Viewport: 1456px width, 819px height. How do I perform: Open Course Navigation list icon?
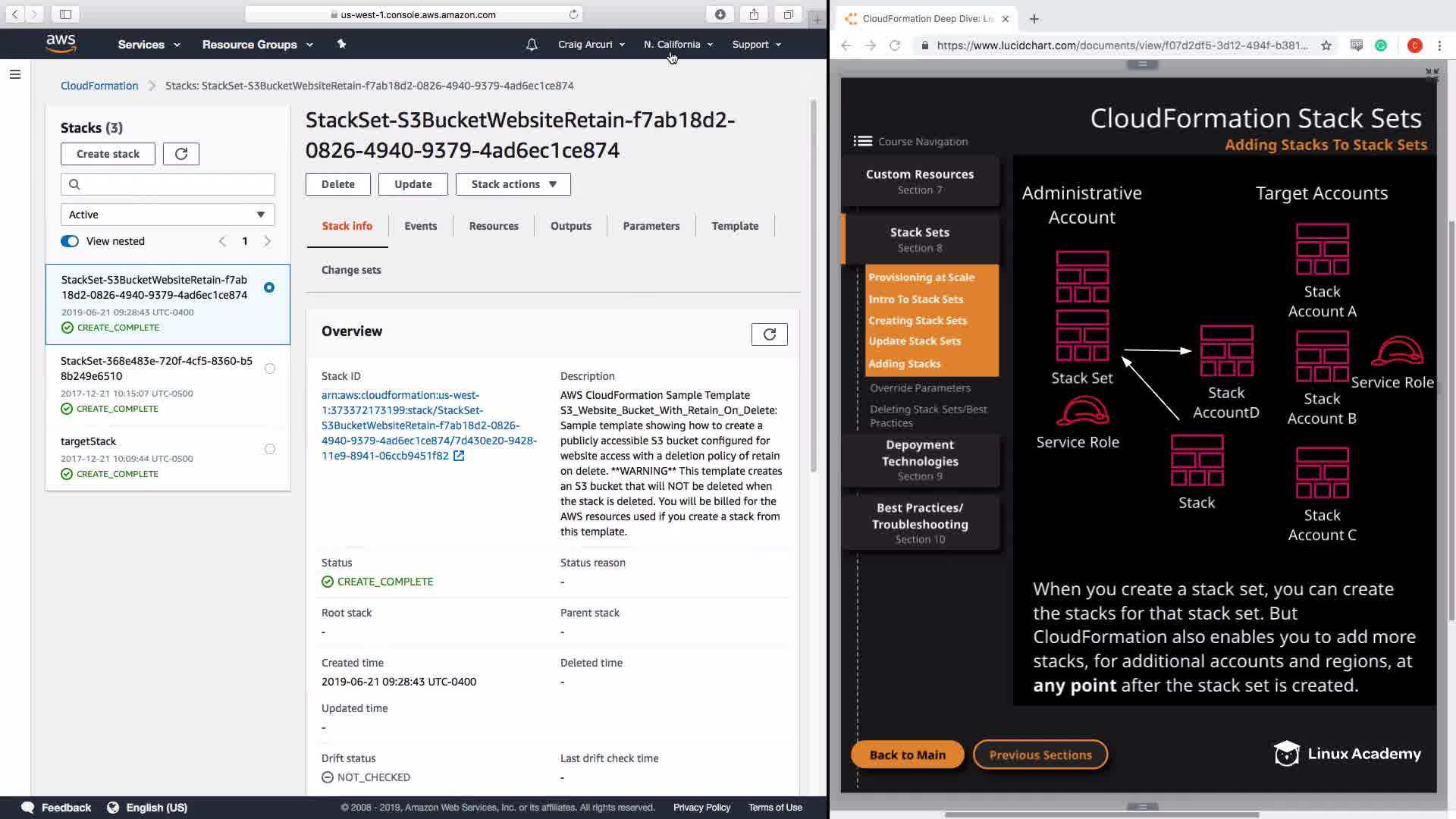(862, 141)
